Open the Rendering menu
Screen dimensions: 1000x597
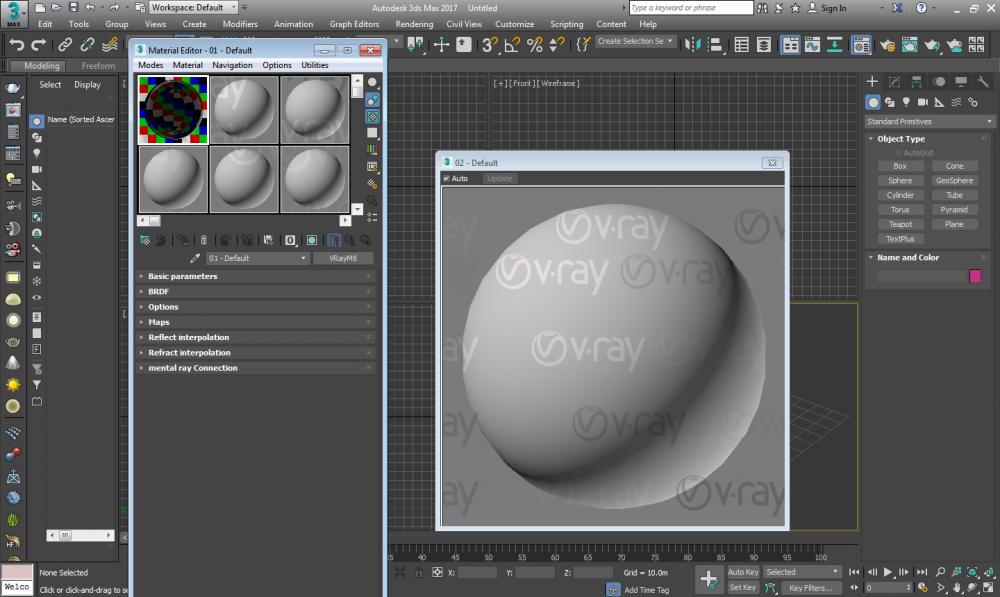pos(414,24)
